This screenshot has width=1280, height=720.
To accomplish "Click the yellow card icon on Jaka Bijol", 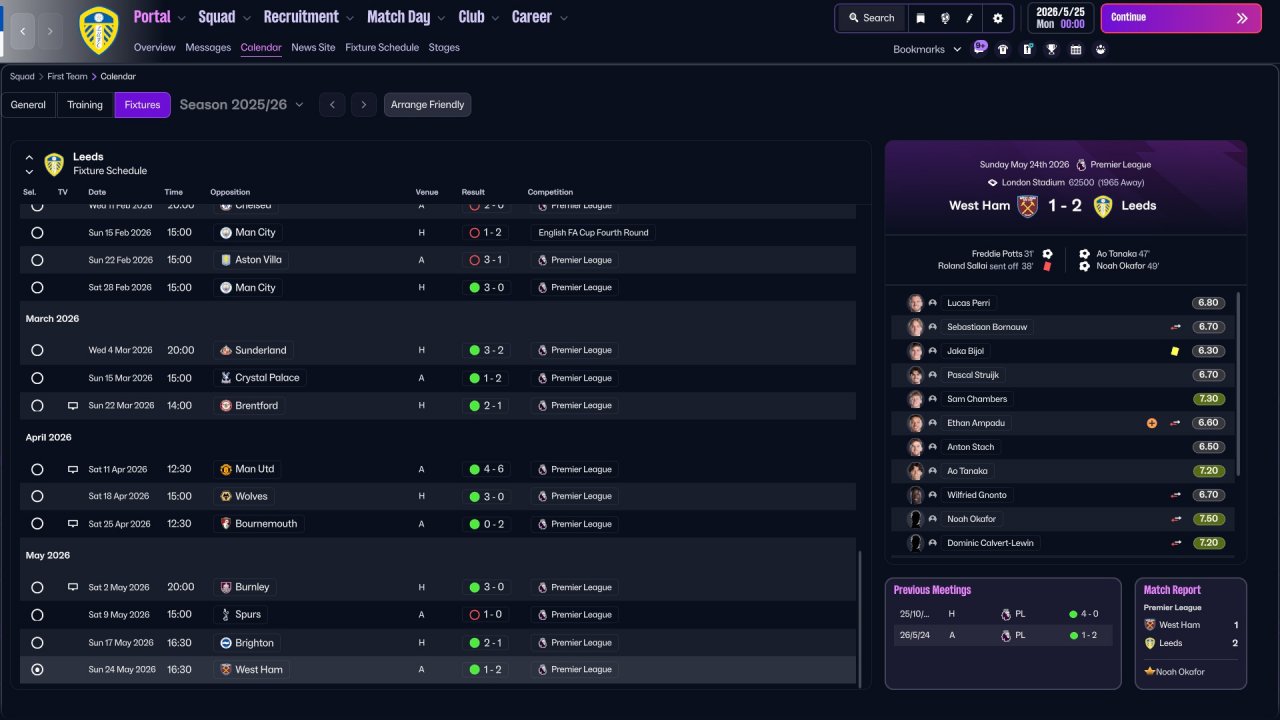I will [x=1175, y=351].
